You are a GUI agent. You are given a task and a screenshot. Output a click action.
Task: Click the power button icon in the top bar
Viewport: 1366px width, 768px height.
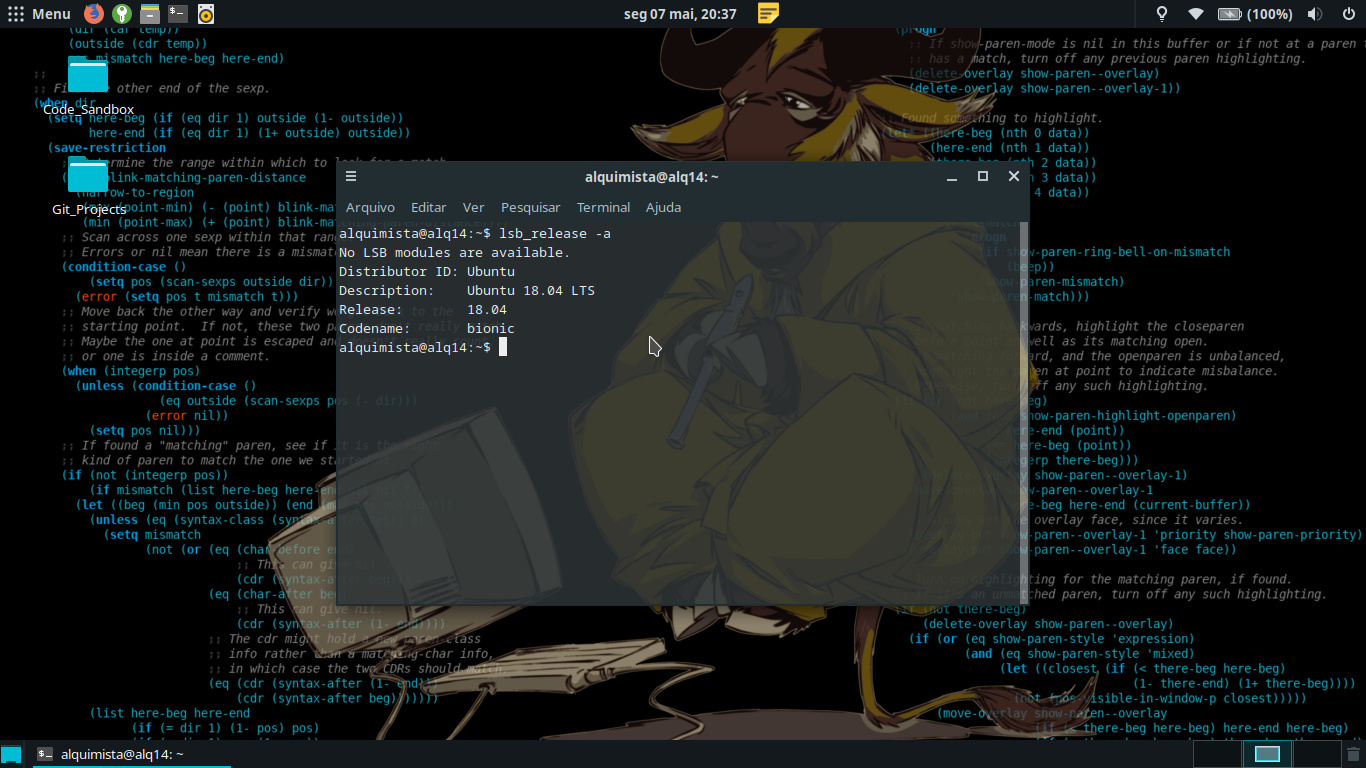[x=1348, y=14]
